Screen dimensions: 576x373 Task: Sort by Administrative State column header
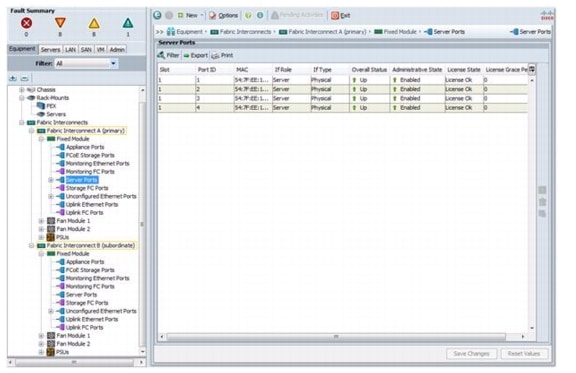tap(417, 69)
